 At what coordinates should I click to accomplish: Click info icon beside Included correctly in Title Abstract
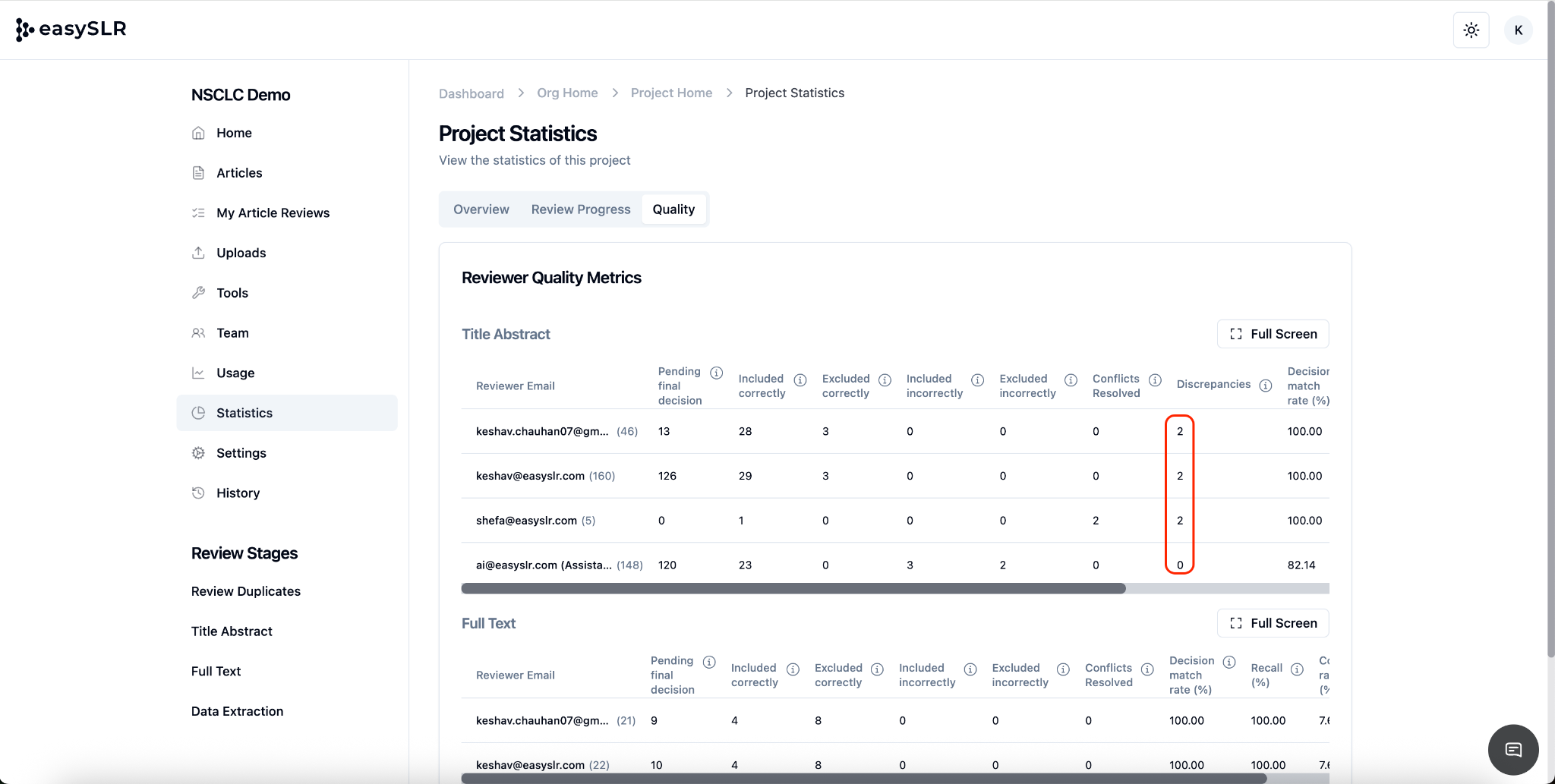(x=800, y=380)
